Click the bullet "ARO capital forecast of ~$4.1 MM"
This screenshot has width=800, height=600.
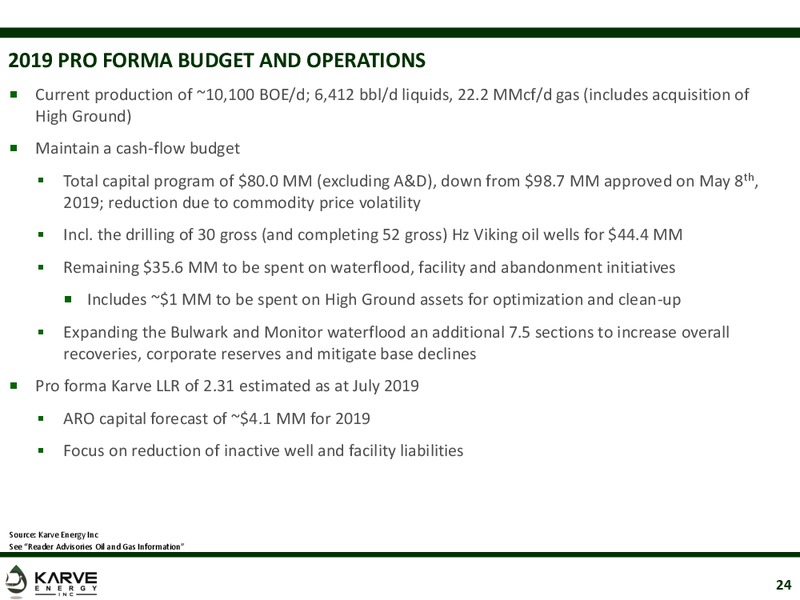[x=216, y=419]
